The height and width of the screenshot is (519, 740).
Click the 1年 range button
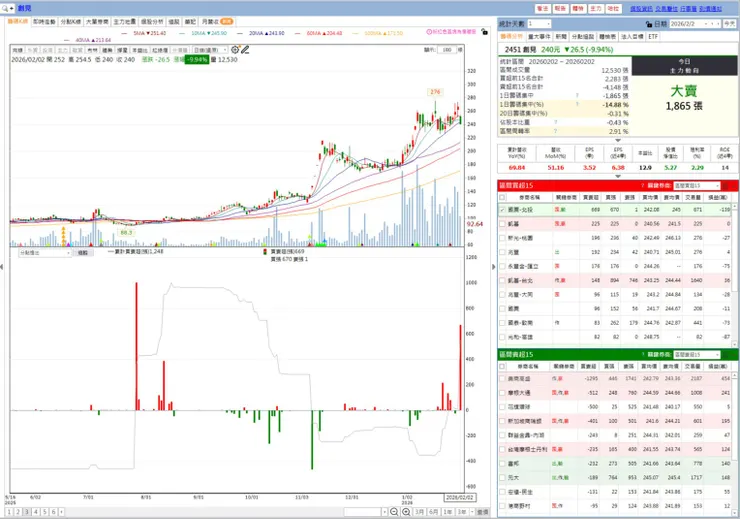448,512
